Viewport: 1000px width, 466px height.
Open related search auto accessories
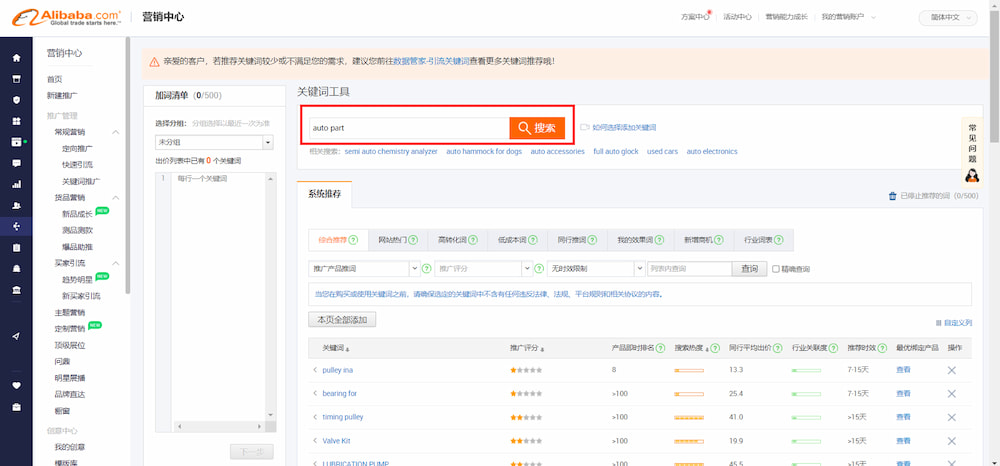pyautogui.click(x=557, y=152)
